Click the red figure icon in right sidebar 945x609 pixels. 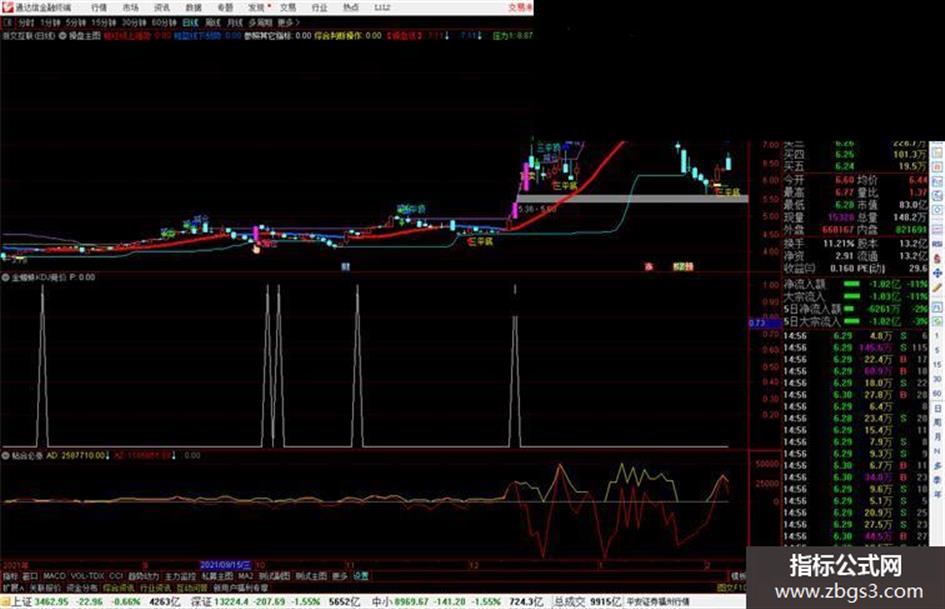click(x=937, y=258)
